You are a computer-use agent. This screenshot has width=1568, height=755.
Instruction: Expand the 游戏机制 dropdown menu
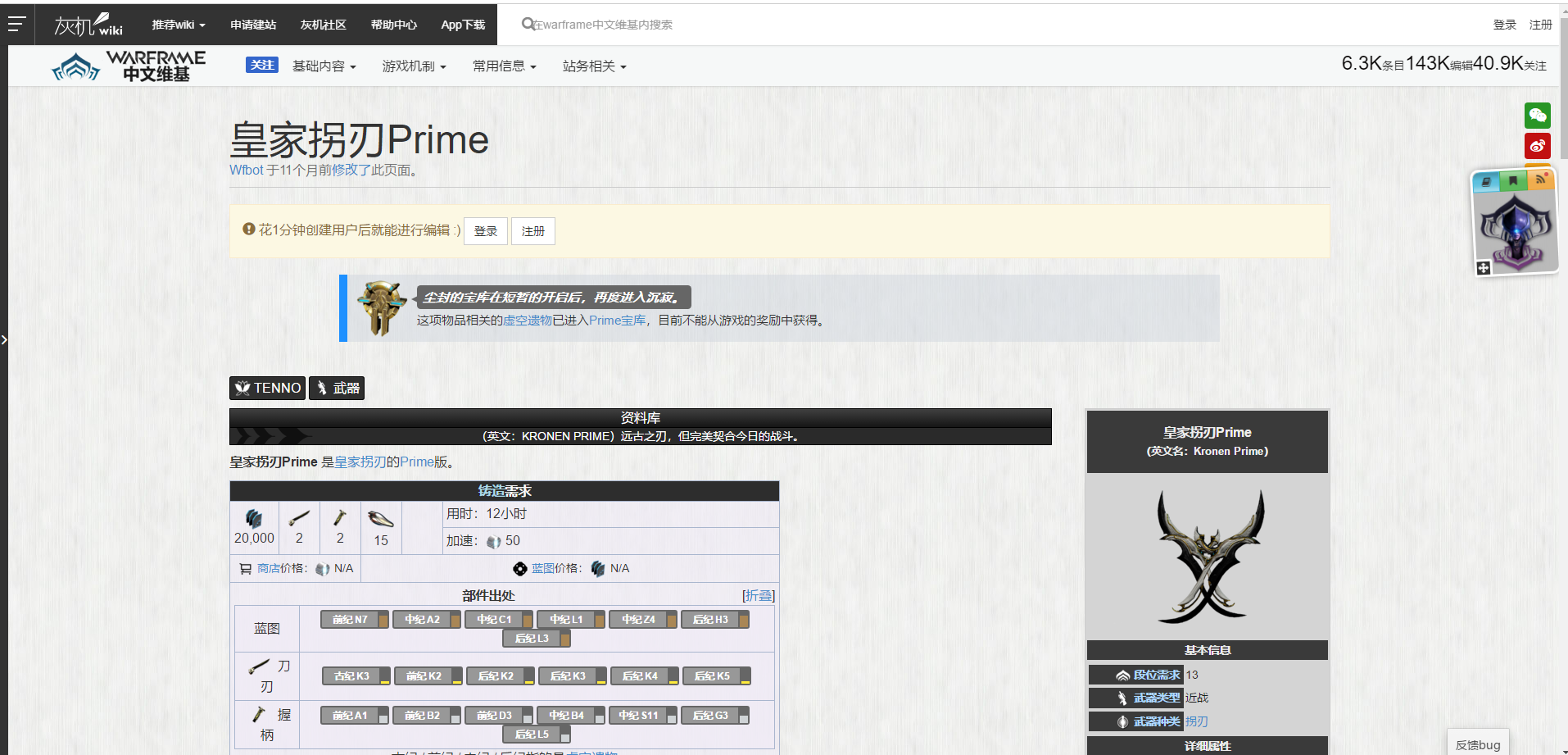point(415,66)
